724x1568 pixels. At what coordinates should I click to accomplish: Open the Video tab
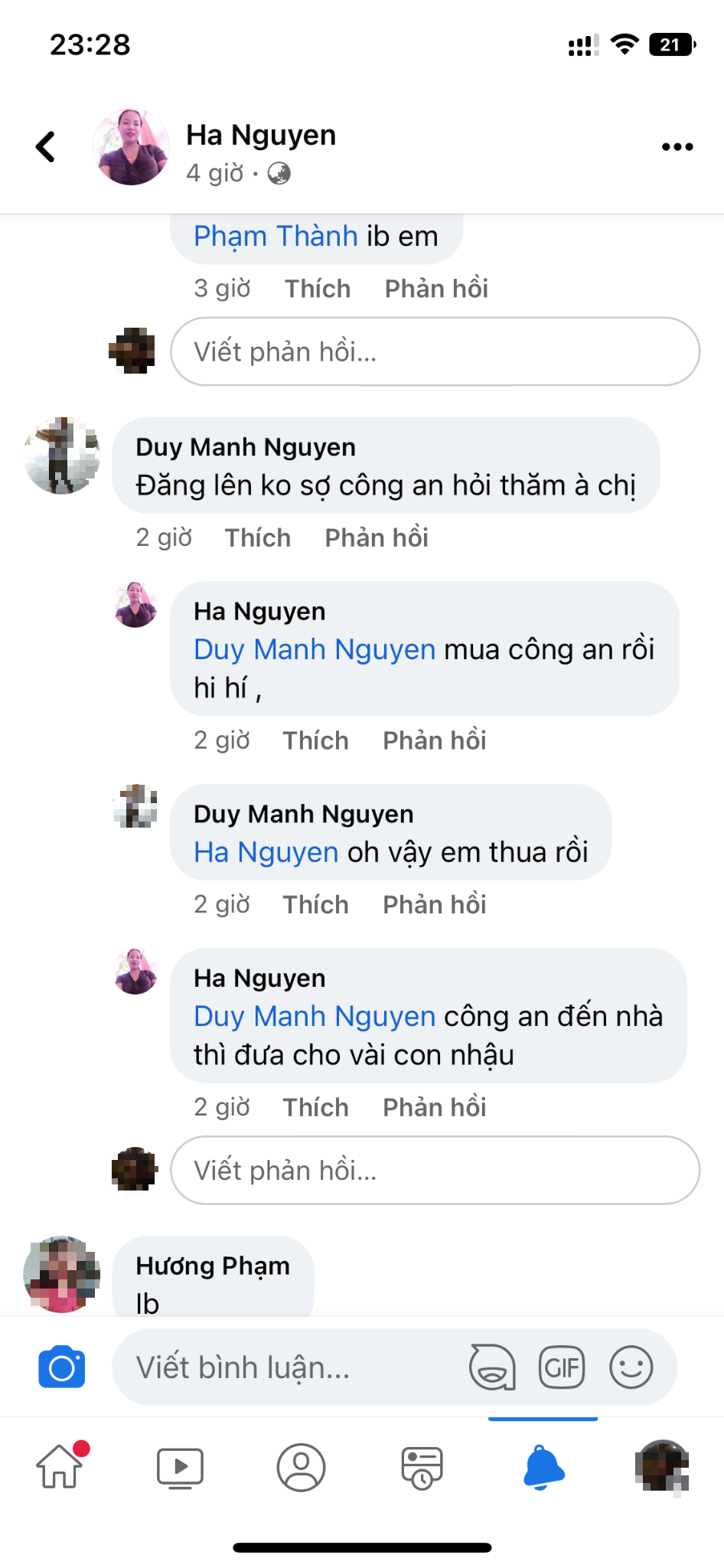click(180, 1468)
